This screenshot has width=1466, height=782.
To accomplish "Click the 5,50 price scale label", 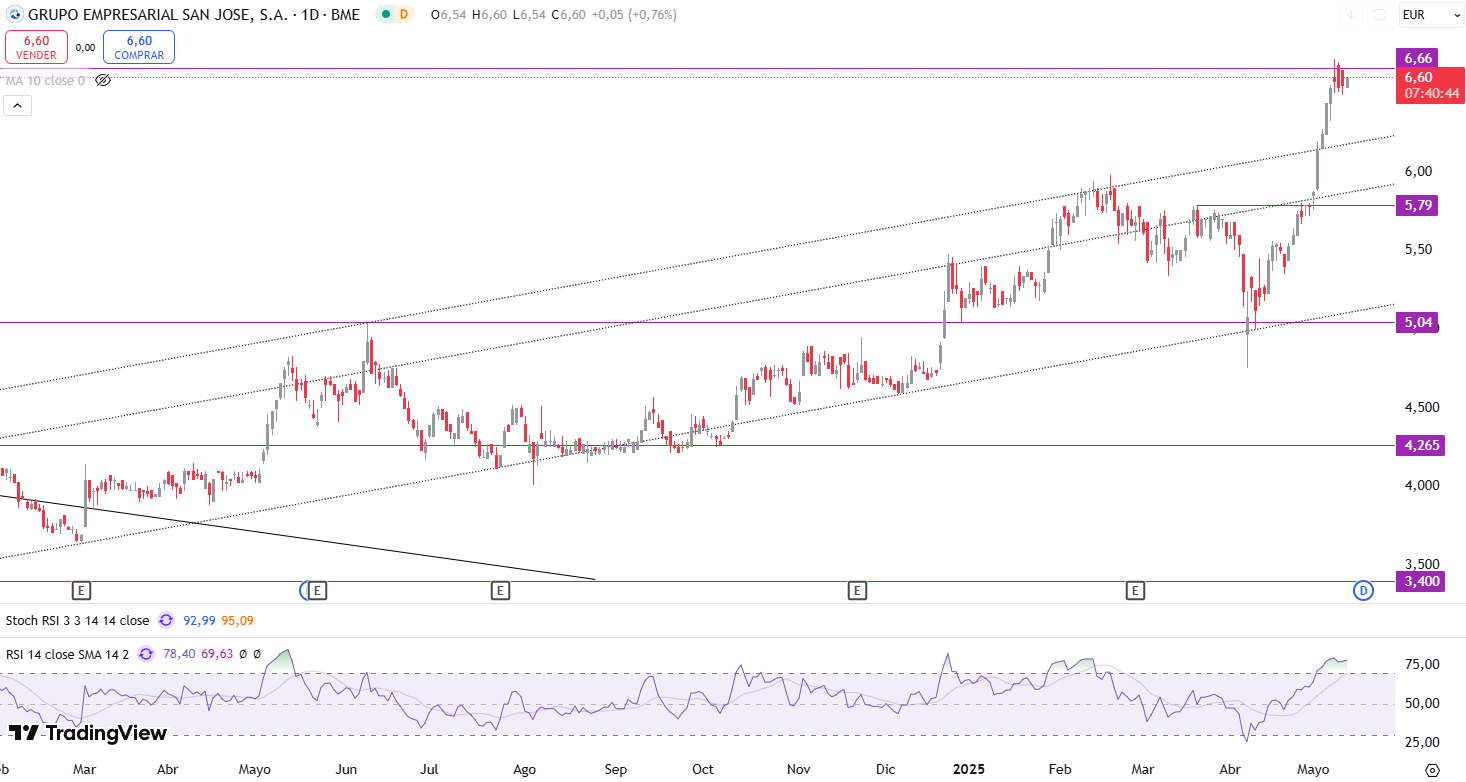I will [1418, 249].
